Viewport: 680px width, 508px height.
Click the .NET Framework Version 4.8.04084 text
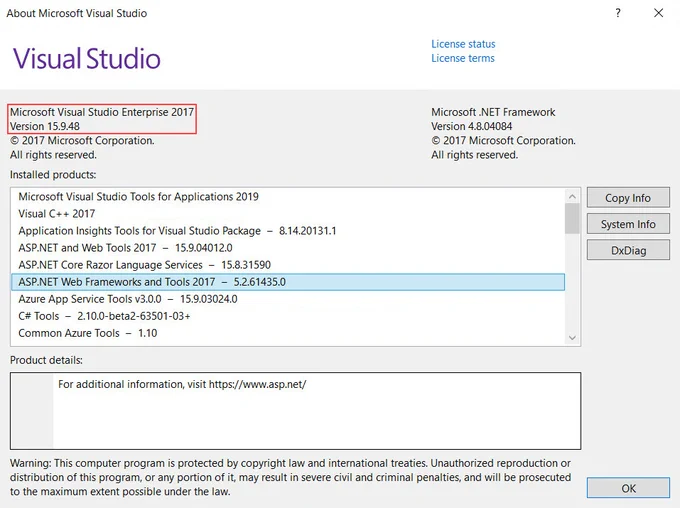tap(471, 126)
